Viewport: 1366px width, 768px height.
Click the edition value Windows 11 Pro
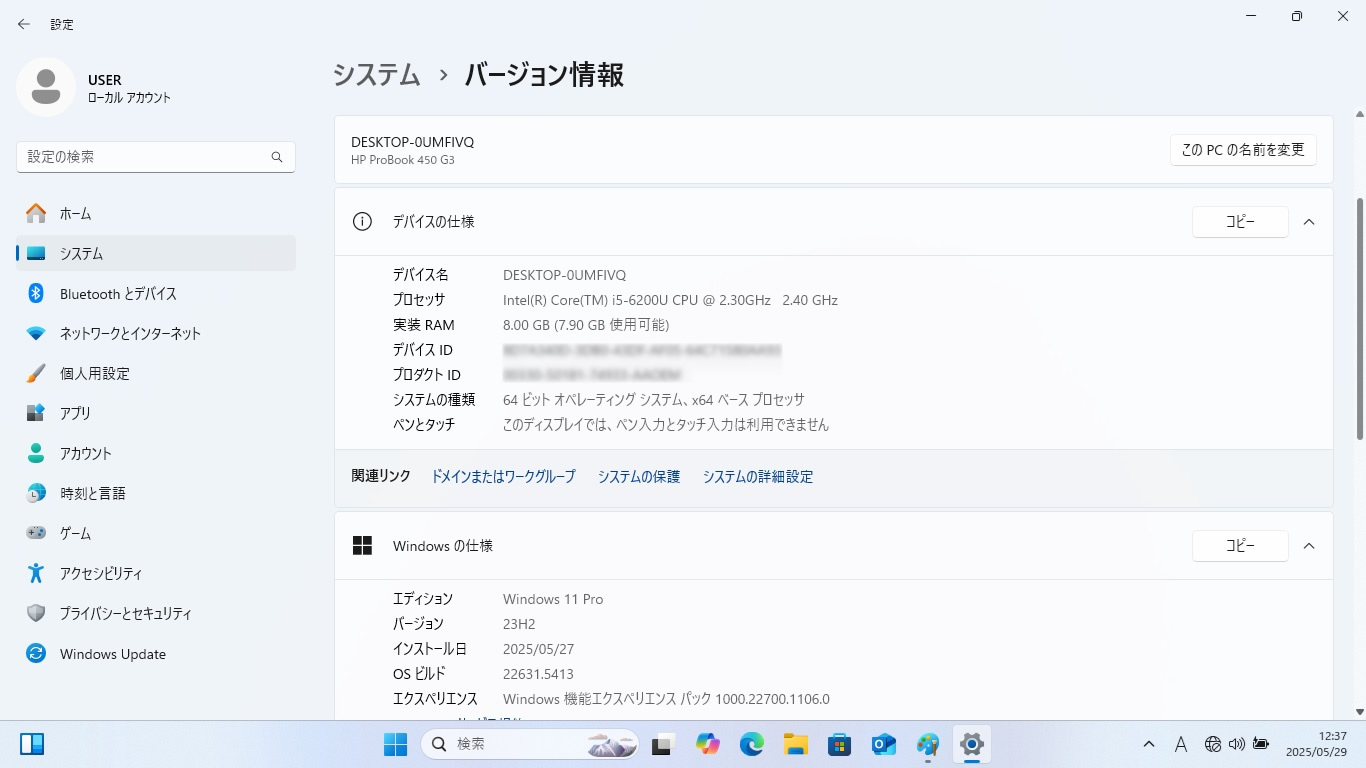point(553,599)
